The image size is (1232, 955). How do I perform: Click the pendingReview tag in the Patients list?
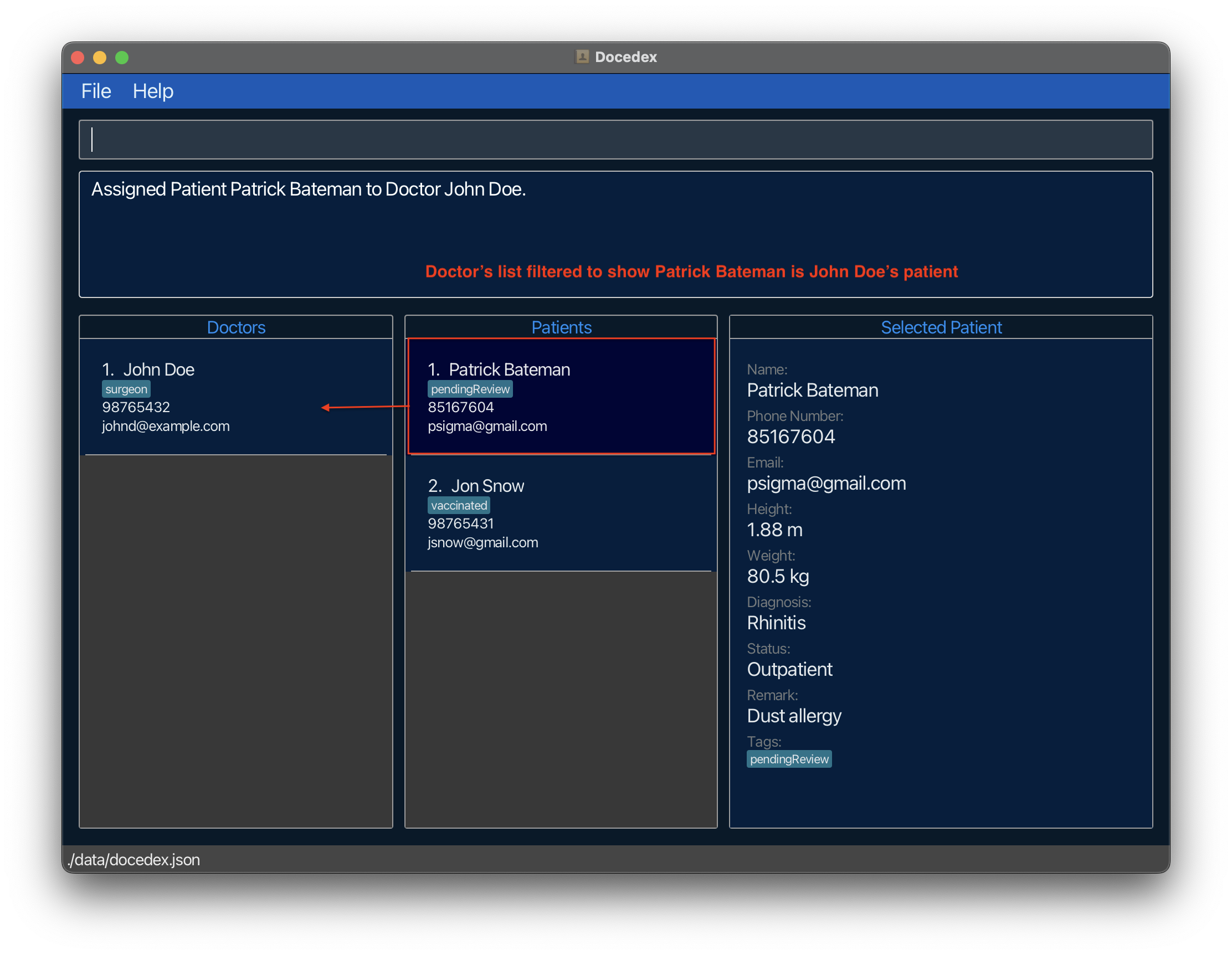470,389
